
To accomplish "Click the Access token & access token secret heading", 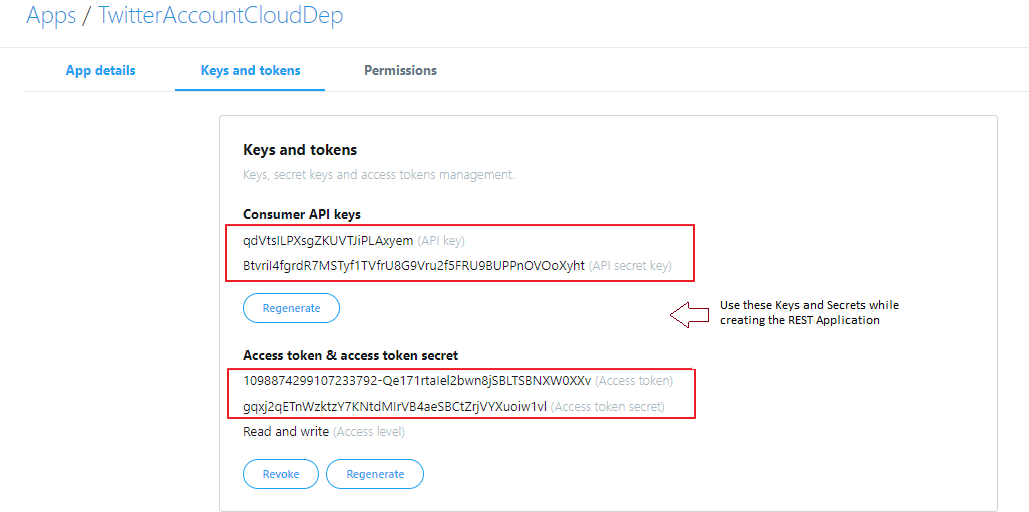I will pos(350,355).
